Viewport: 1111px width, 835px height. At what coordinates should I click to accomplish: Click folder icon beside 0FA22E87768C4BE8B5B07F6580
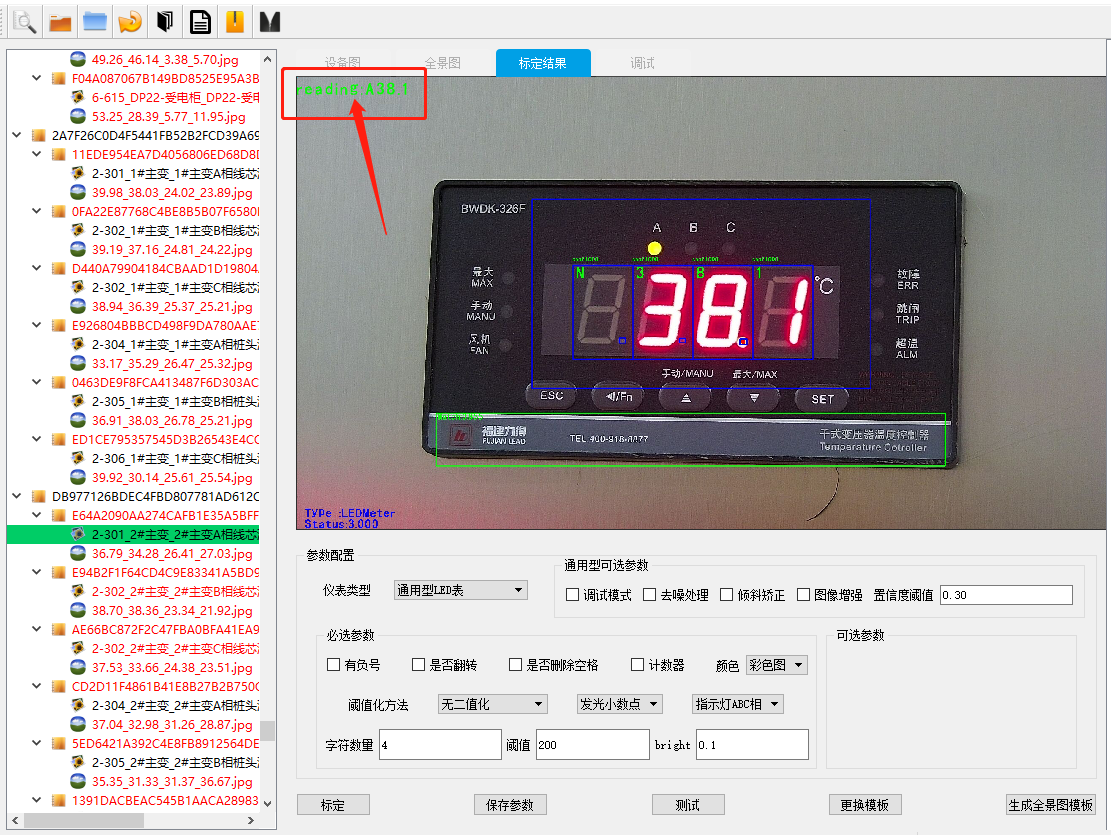click(x=59, y=211)
